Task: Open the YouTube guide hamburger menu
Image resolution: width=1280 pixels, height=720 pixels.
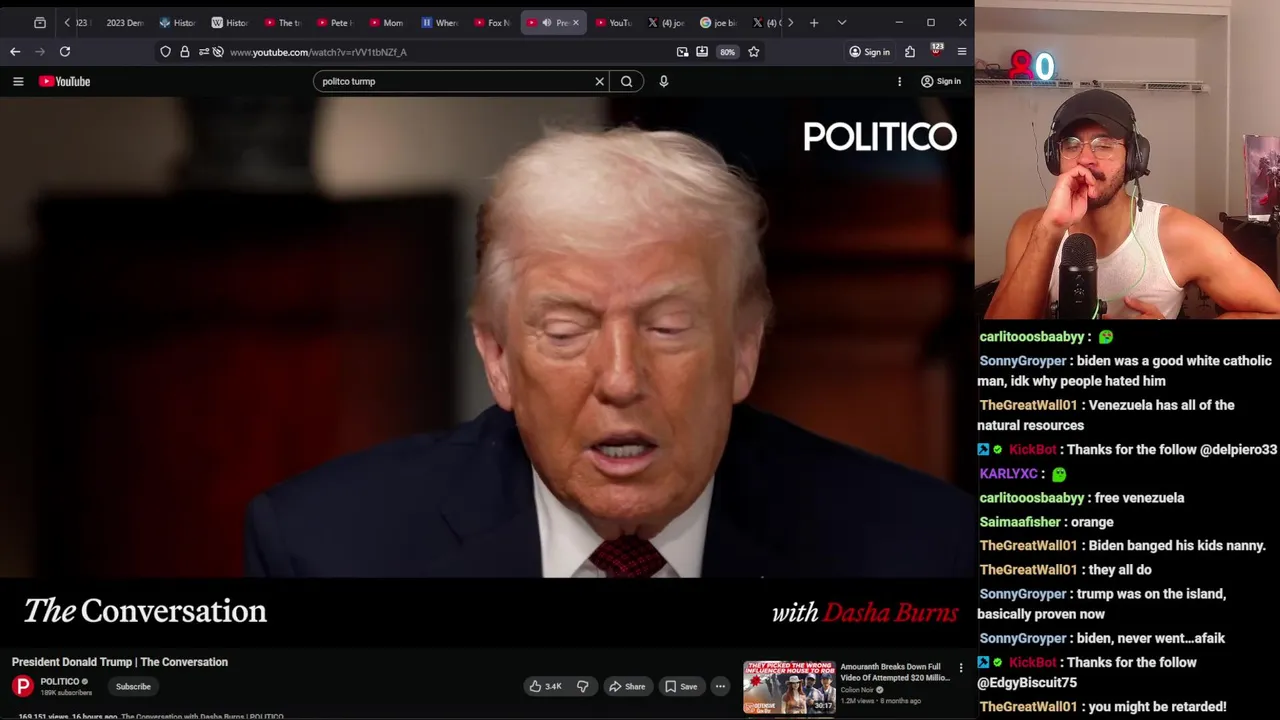Action: 18,81
